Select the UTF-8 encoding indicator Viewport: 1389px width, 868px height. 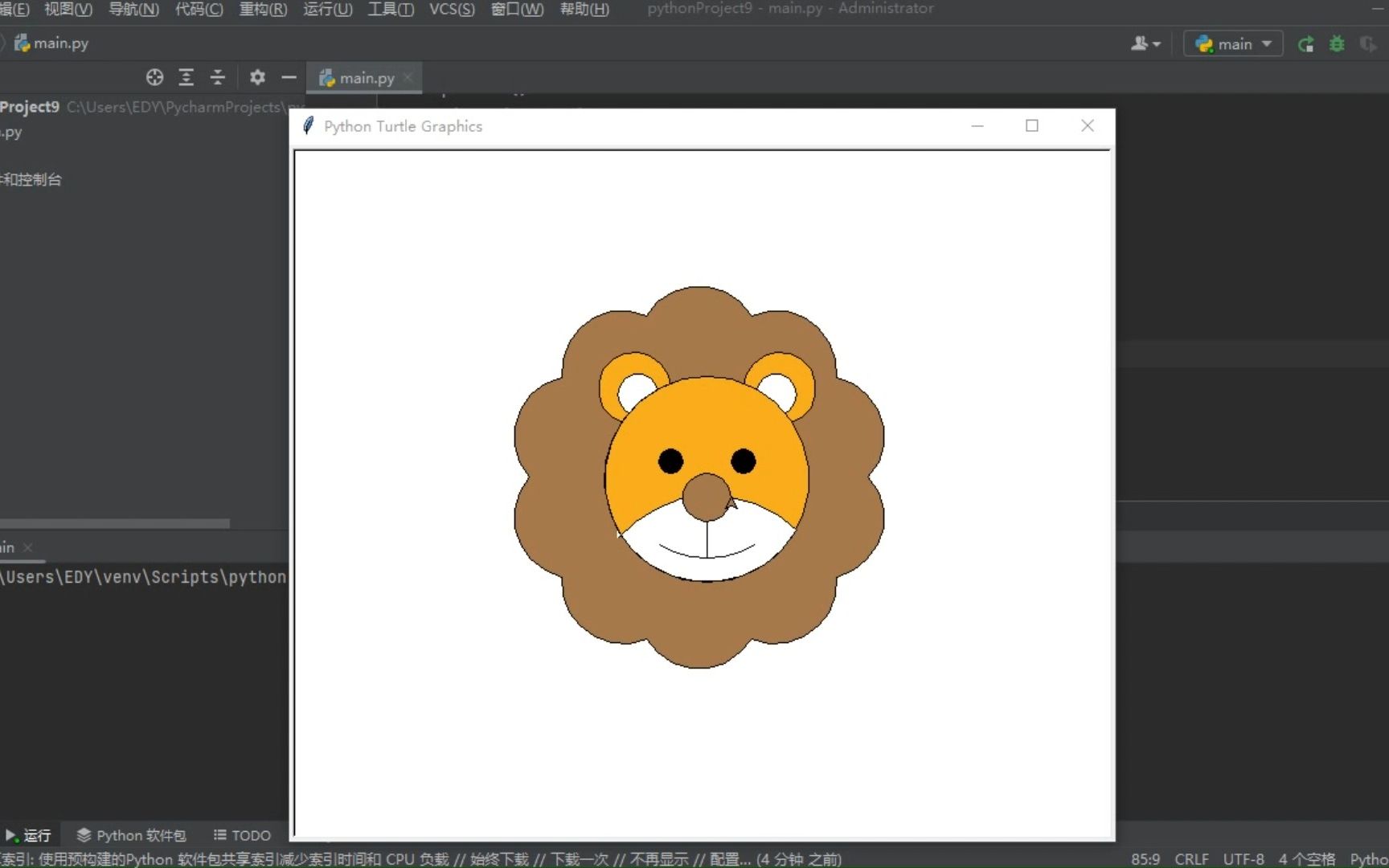pyautogui.click(x=1244, y=858)
